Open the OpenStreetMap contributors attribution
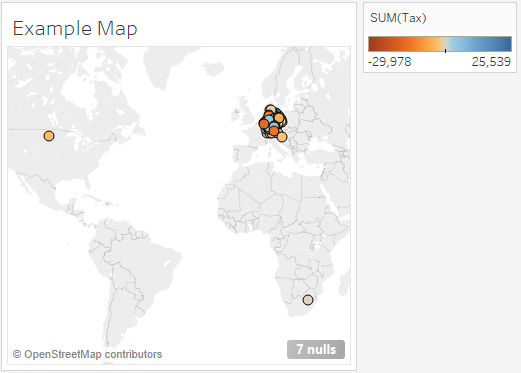Viewport: 521px width, 373px height. pyautogui.click(x=87, y=354)
